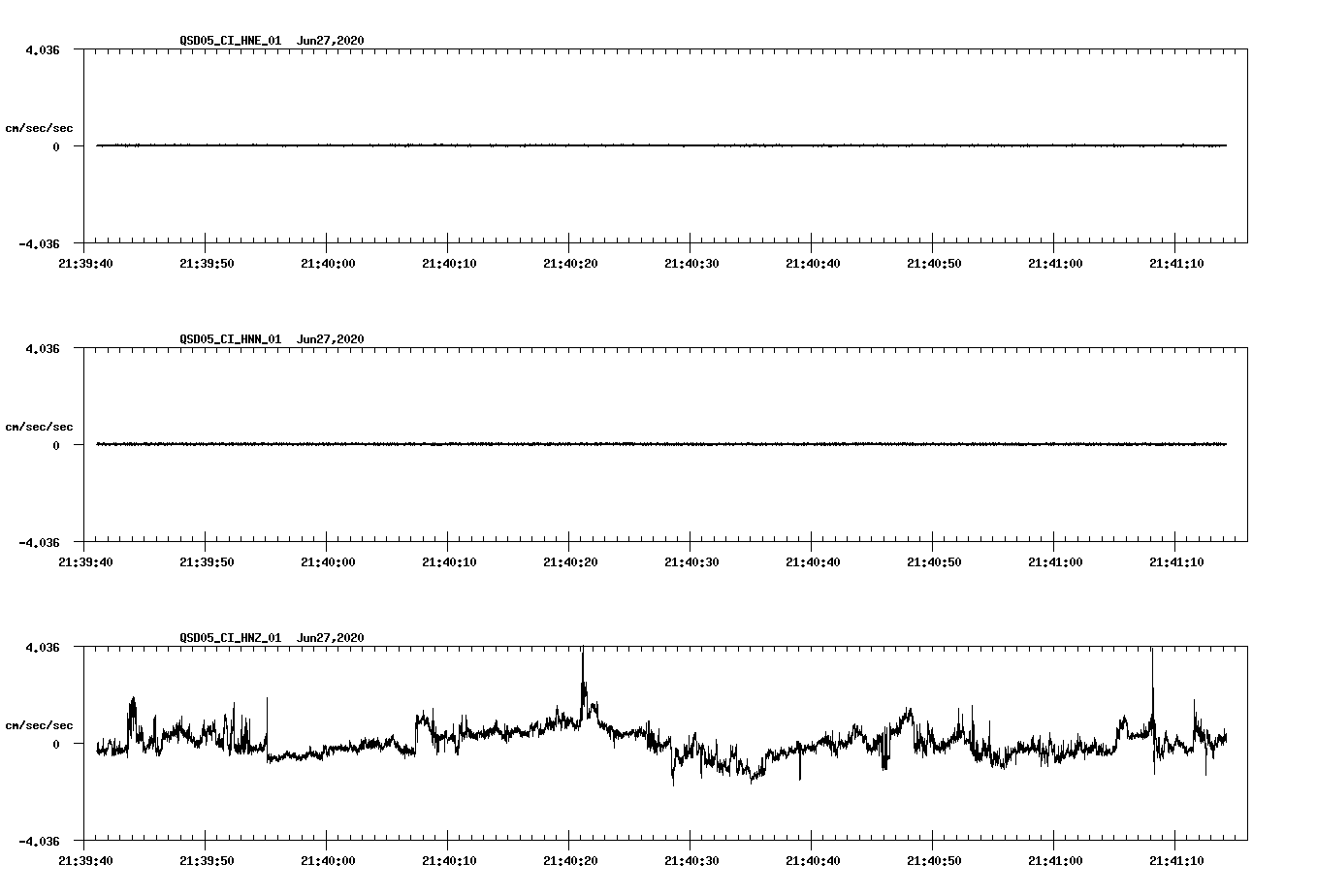This screenshot has width=1317, height=896.
Task: Click the cm/sec/sec unit label of HNZ plot
Action: click(x=39, y=725)
